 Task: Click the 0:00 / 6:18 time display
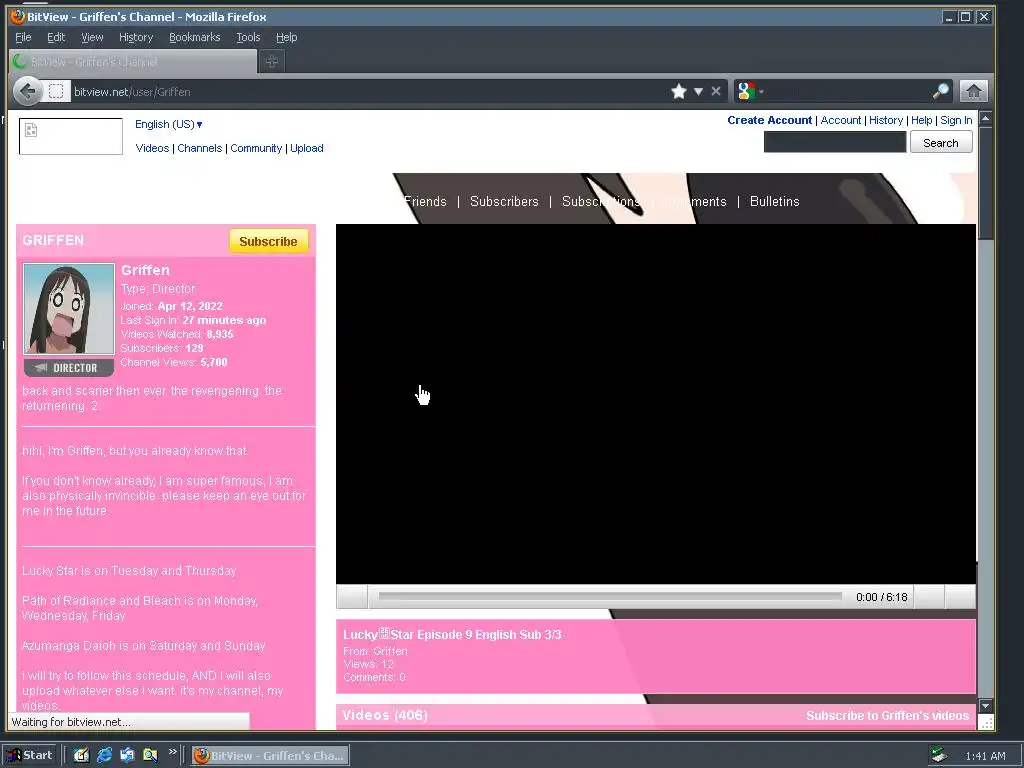(882, 597)
